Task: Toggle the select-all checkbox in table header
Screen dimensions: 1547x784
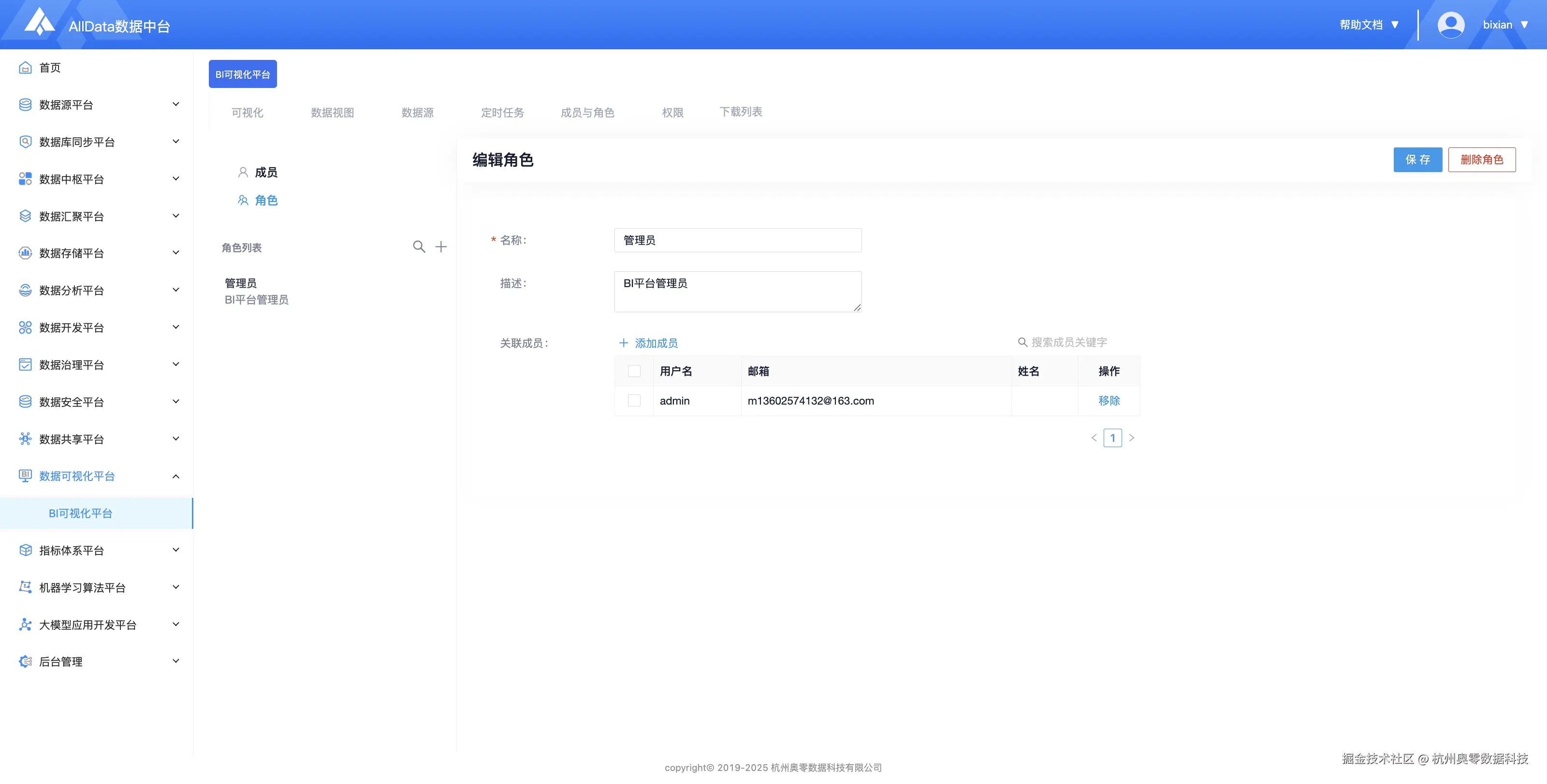Action: coord(634,371)
